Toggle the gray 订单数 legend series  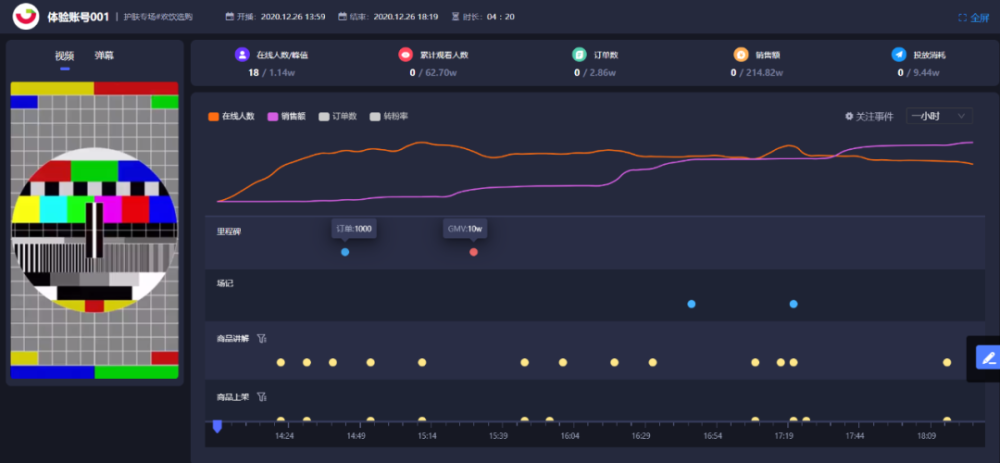[x=338, y=117]
